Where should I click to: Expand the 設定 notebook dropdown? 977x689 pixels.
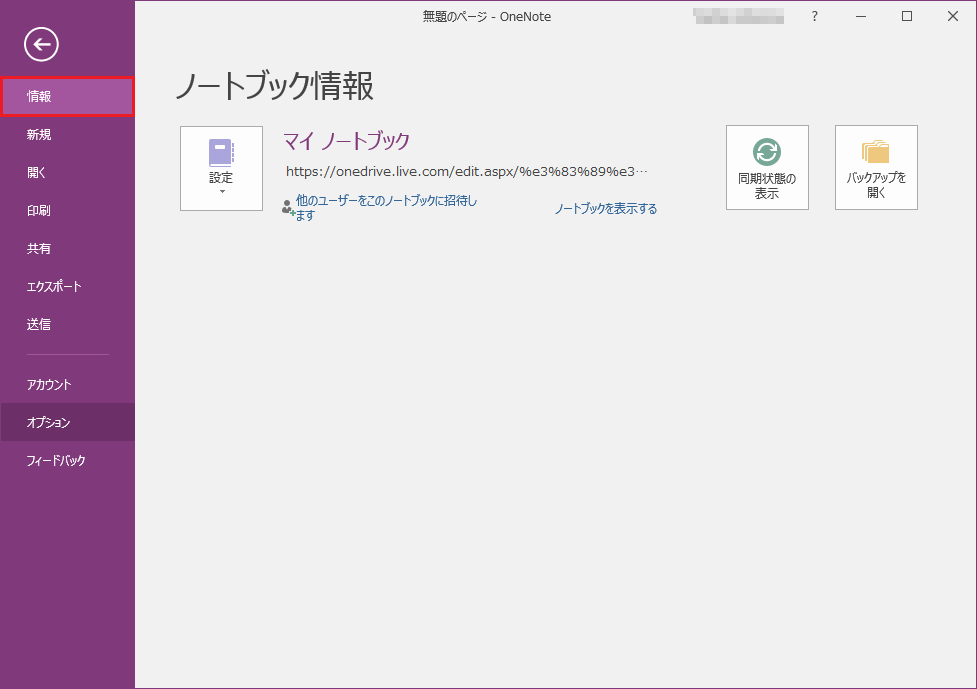coord(221,168)
